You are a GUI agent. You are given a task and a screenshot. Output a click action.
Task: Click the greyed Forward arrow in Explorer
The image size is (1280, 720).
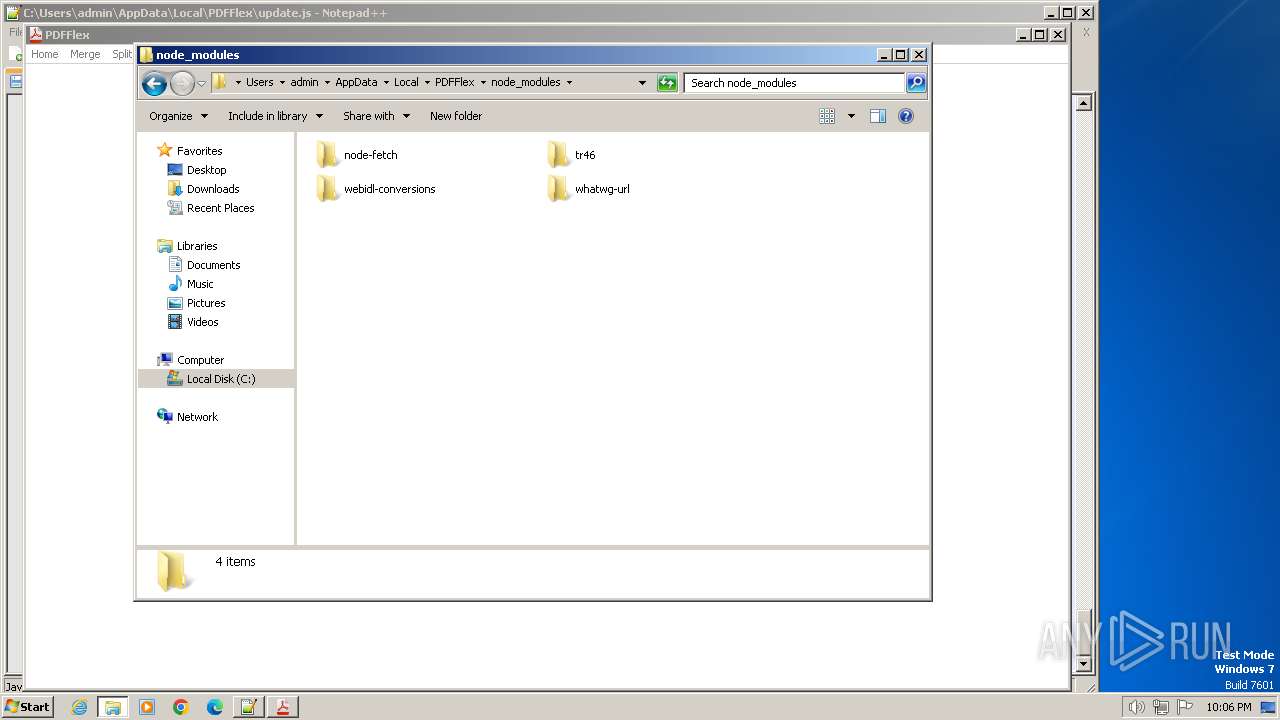182,83
